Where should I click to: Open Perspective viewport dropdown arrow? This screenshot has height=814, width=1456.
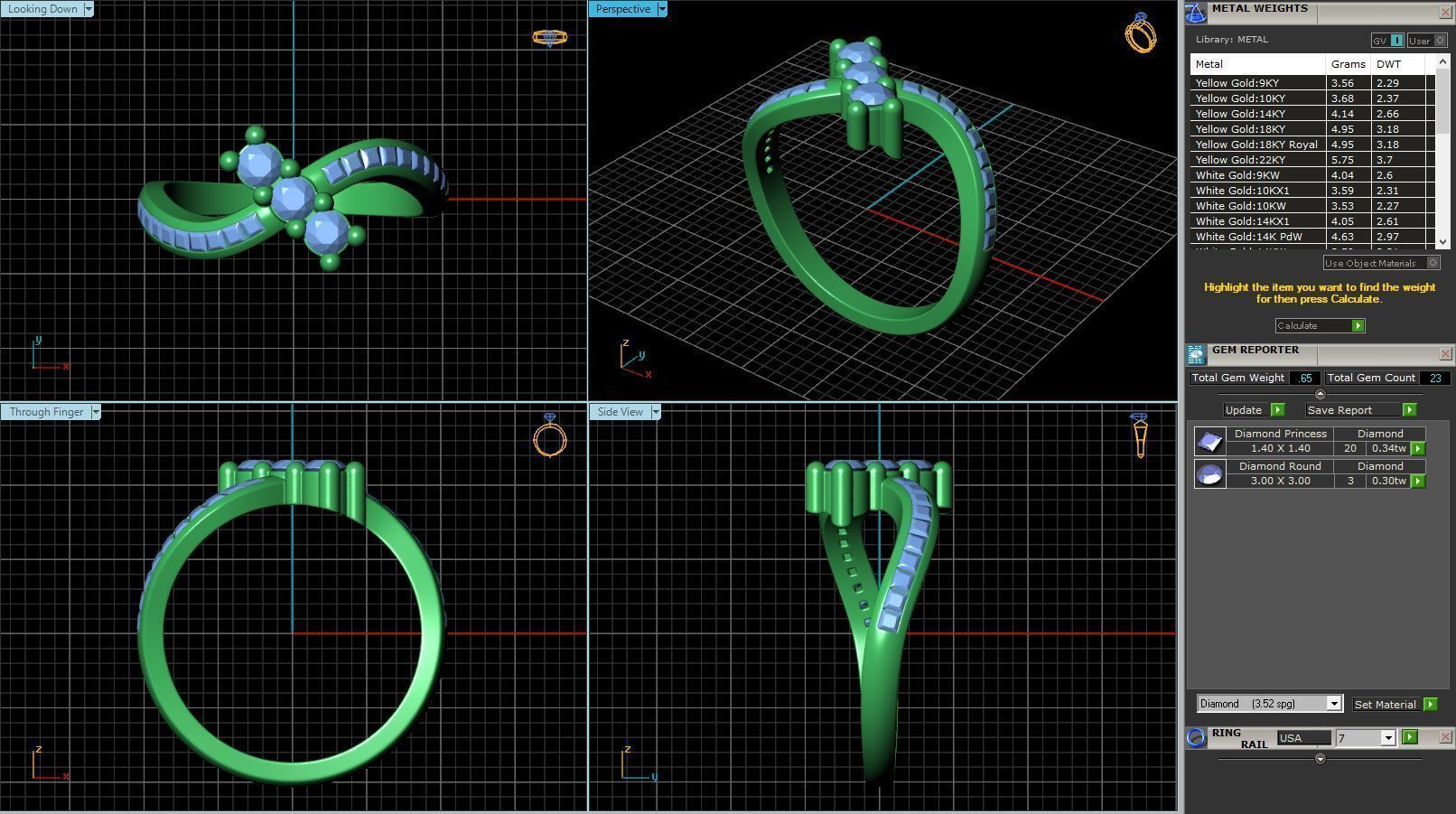point(662,9)
